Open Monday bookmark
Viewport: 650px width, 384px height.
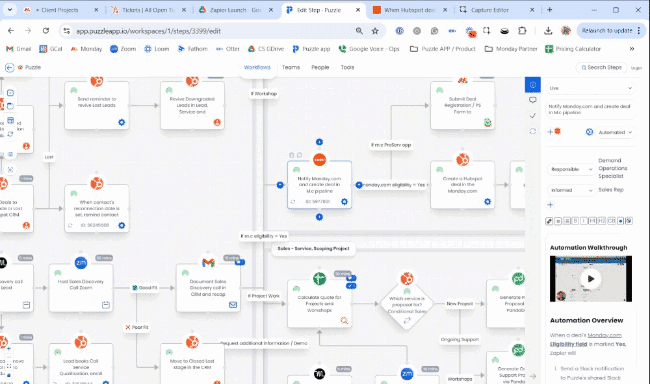[86, 49]
